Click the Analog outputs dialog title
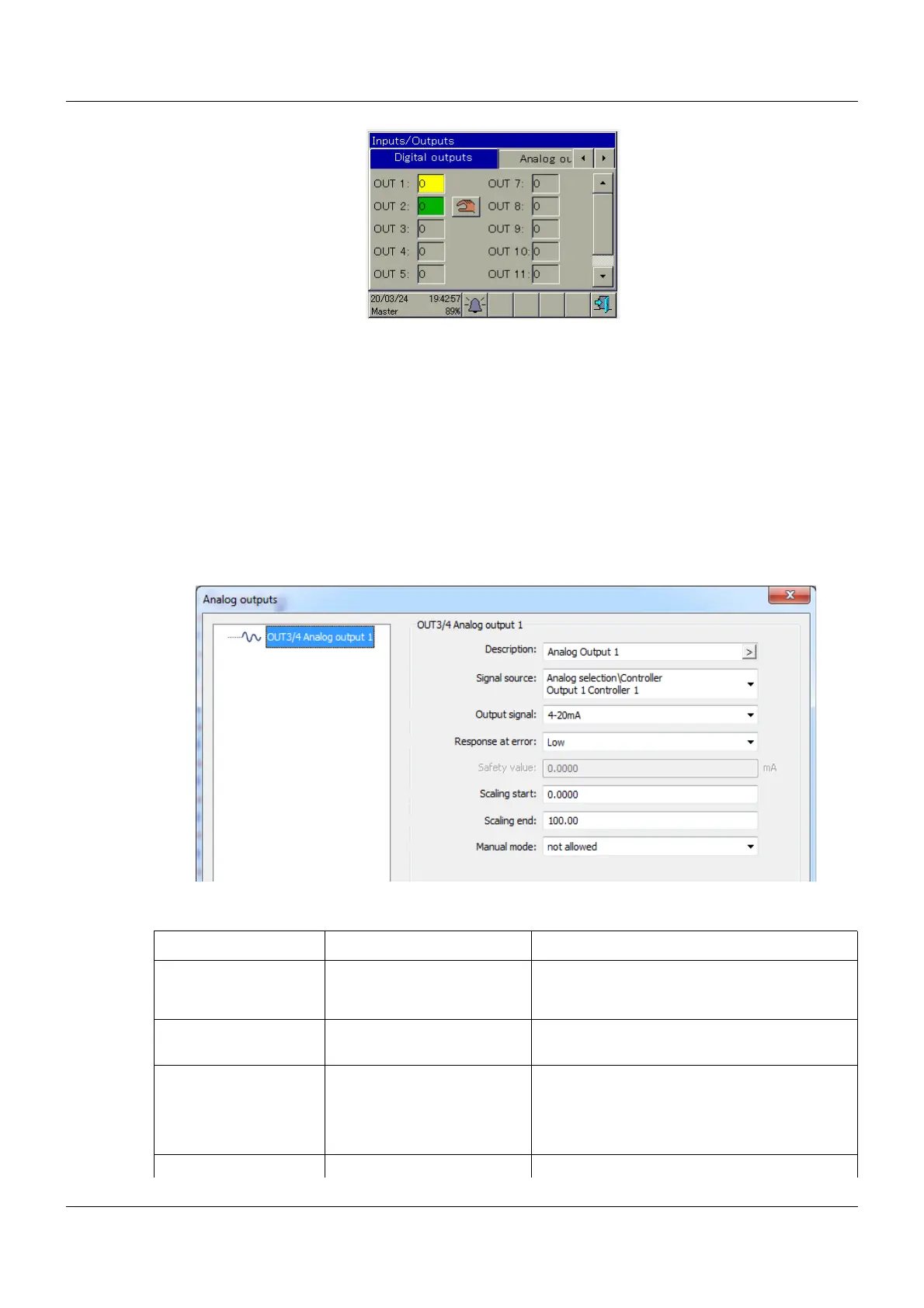This screenshot has width=924, height=1308. click(240, 600)
